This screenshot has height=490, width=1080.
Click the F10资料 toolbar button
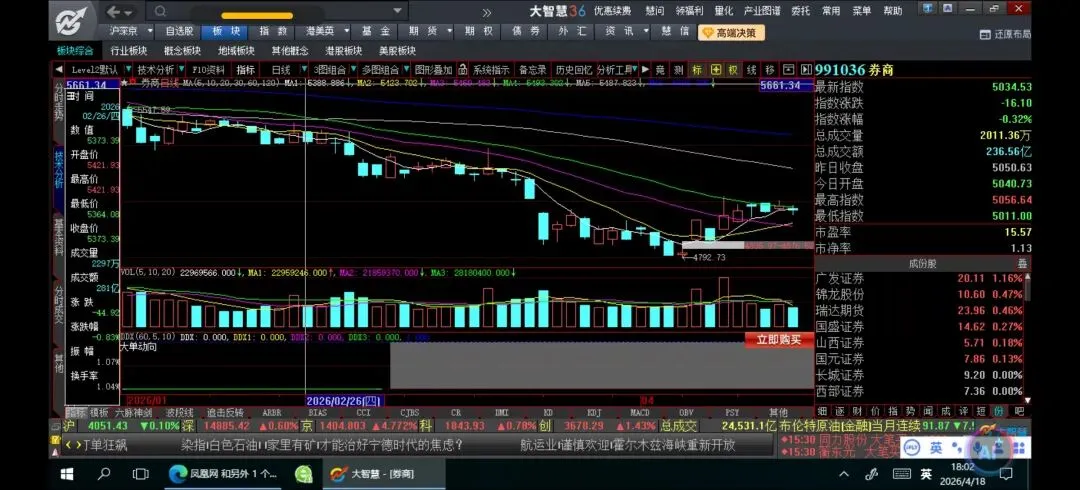pyautogui.click(x=208, y=70)
